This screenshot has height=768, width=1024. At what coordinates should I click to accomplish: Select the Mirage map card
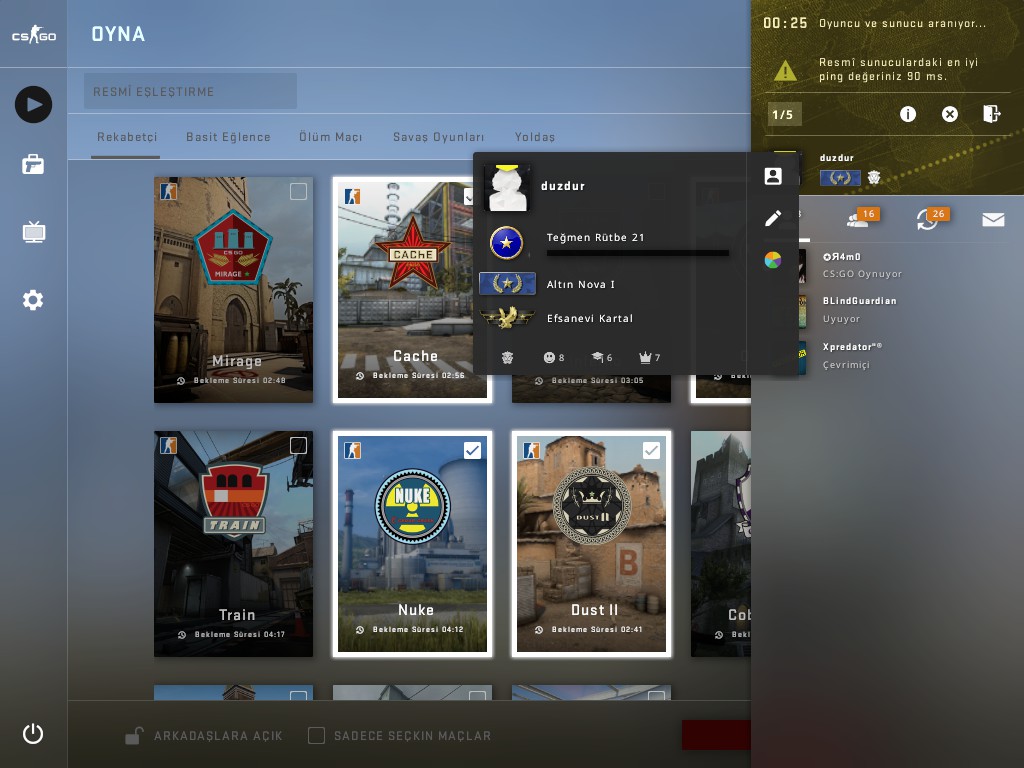tap(233, 290)
